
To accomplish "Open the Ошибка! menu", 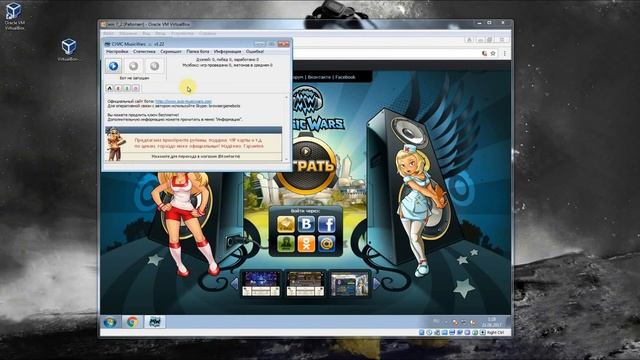I will click(255, 51).
